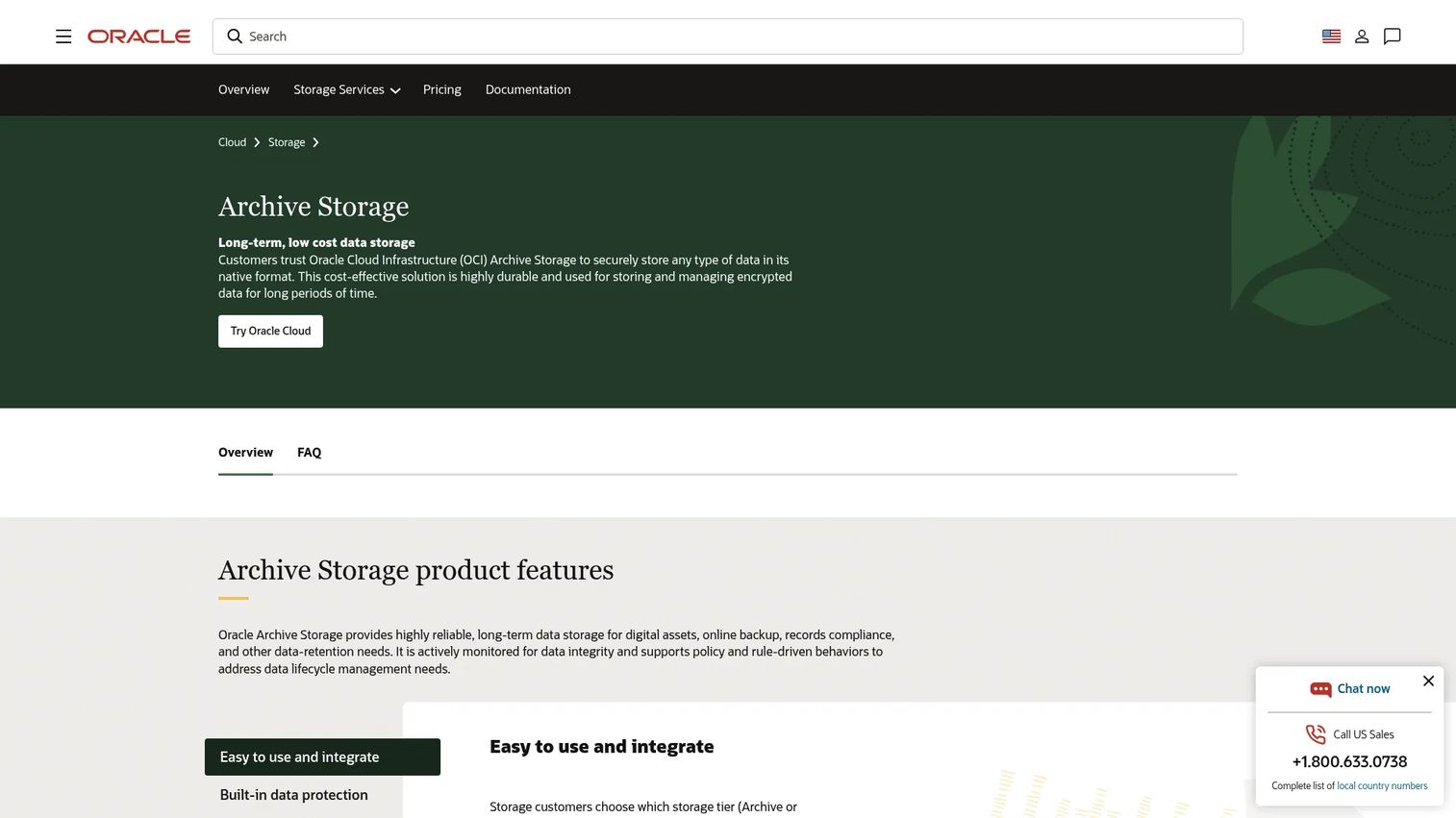Click the chevron after Cloud breadcrumb
This screenshot has height=818, width=1456.
pyautogui.click(x=257, y=142)
